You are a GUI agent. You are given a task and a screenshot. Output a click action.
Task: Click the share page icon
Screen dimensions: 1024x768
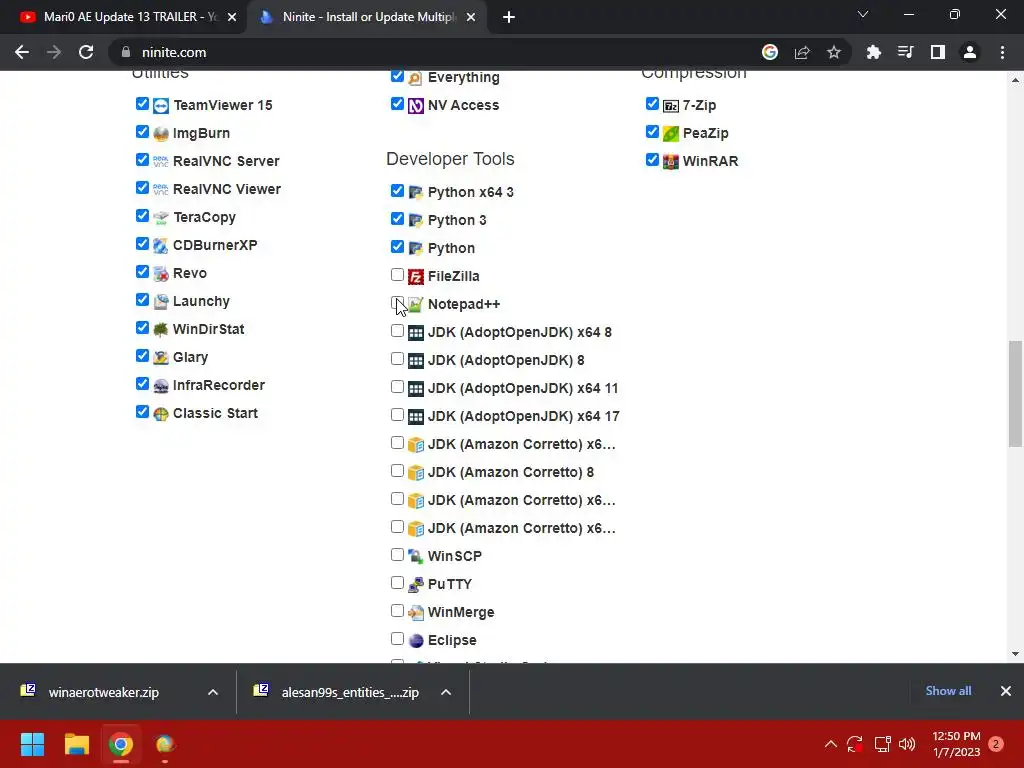coord(802,52)
